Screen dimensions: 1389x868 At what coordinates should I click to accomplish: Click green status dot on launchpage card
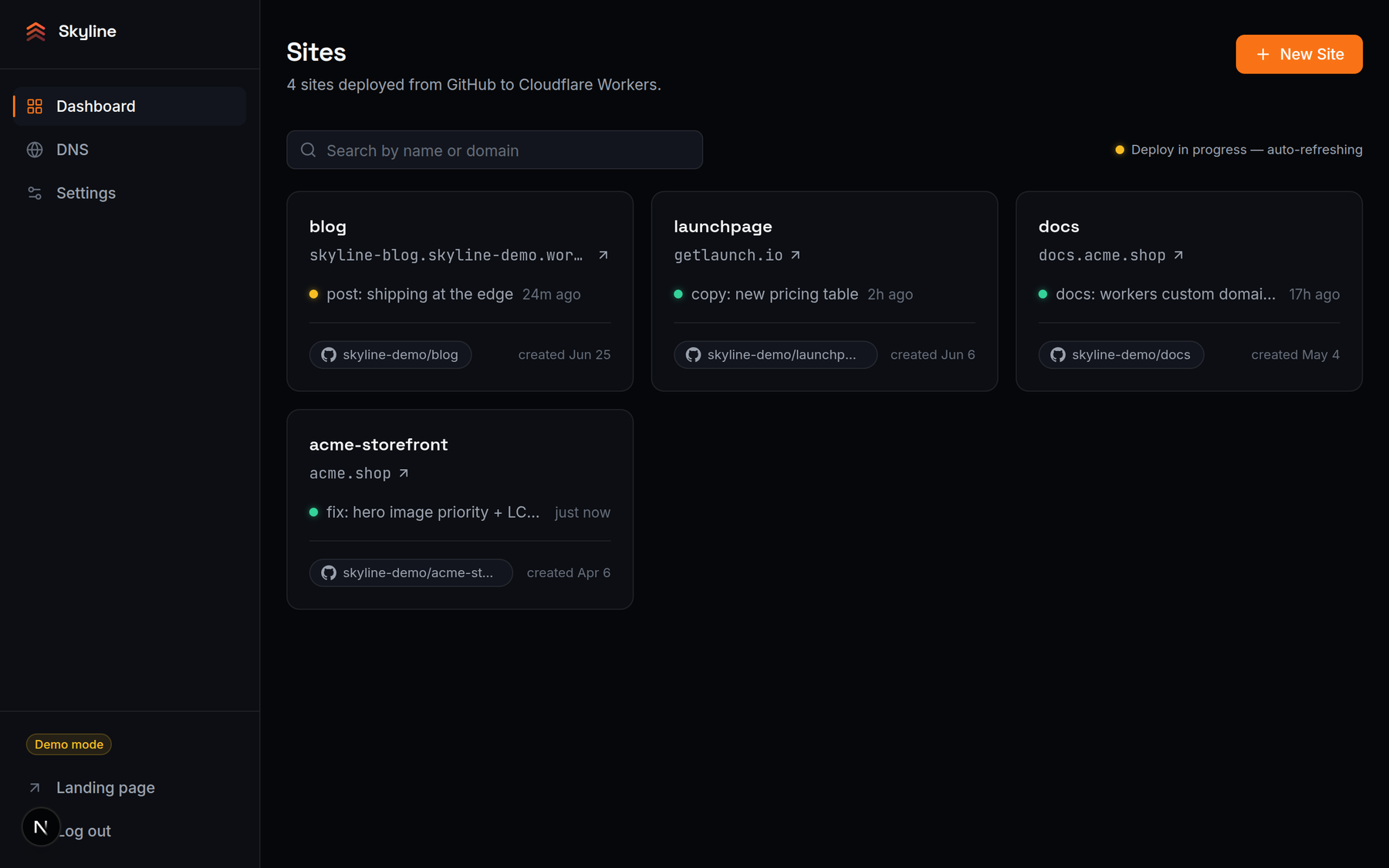[x=678, y=294]
